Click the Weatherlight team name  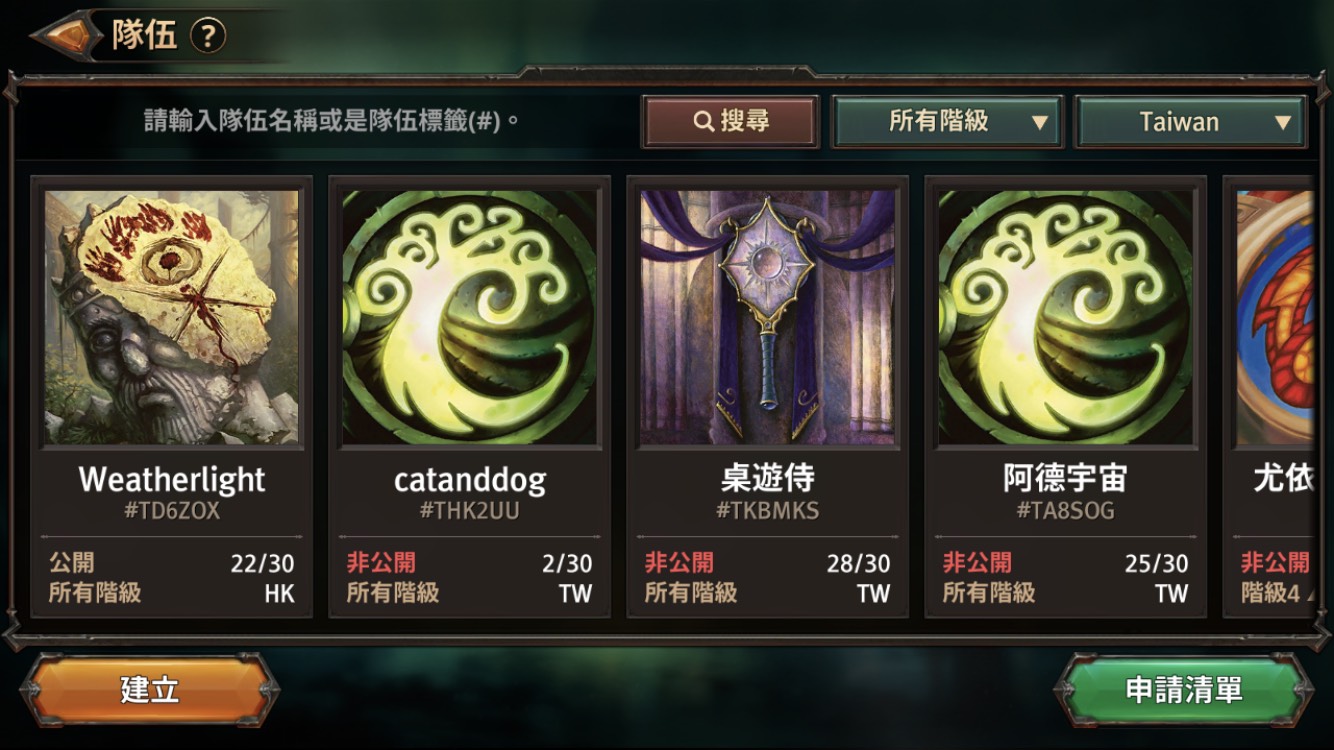[x=172, y=480]
